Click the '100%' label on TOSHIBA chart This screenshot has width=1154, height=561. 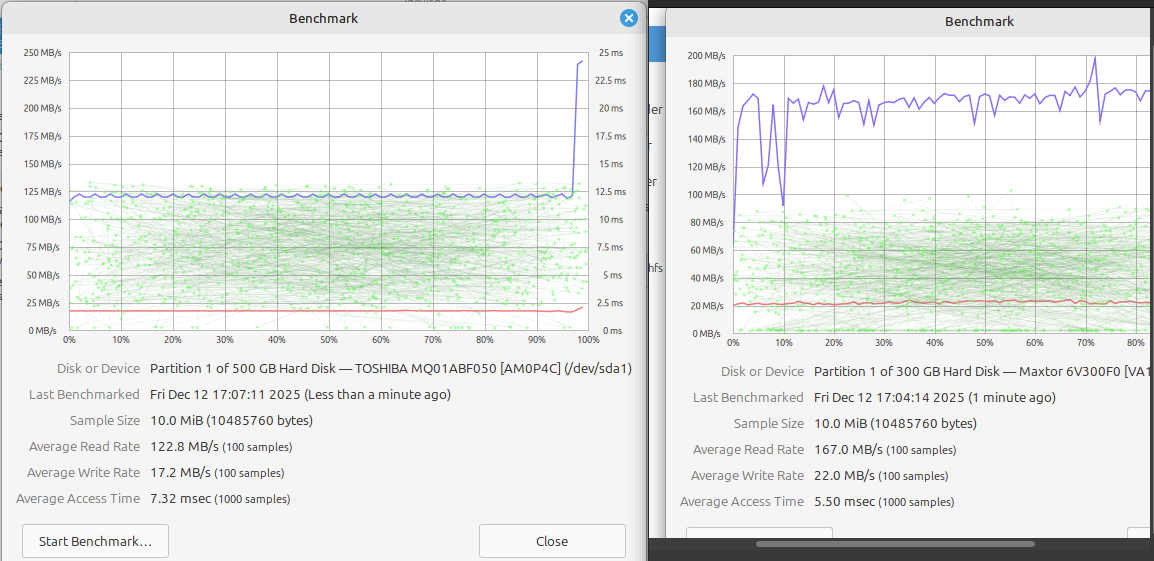point(587,340)
